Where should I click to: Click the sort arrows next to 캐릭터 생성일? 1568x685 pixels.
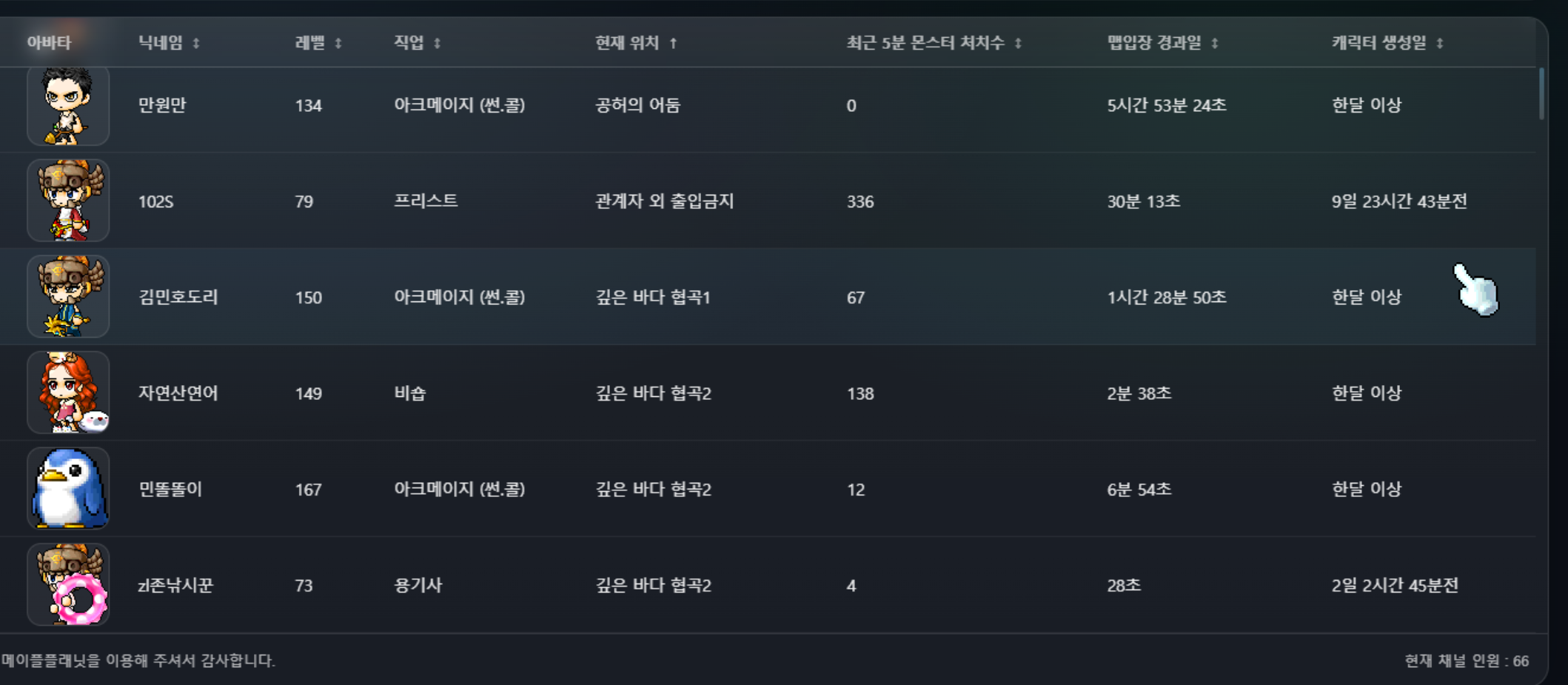tap(1440, 44)
